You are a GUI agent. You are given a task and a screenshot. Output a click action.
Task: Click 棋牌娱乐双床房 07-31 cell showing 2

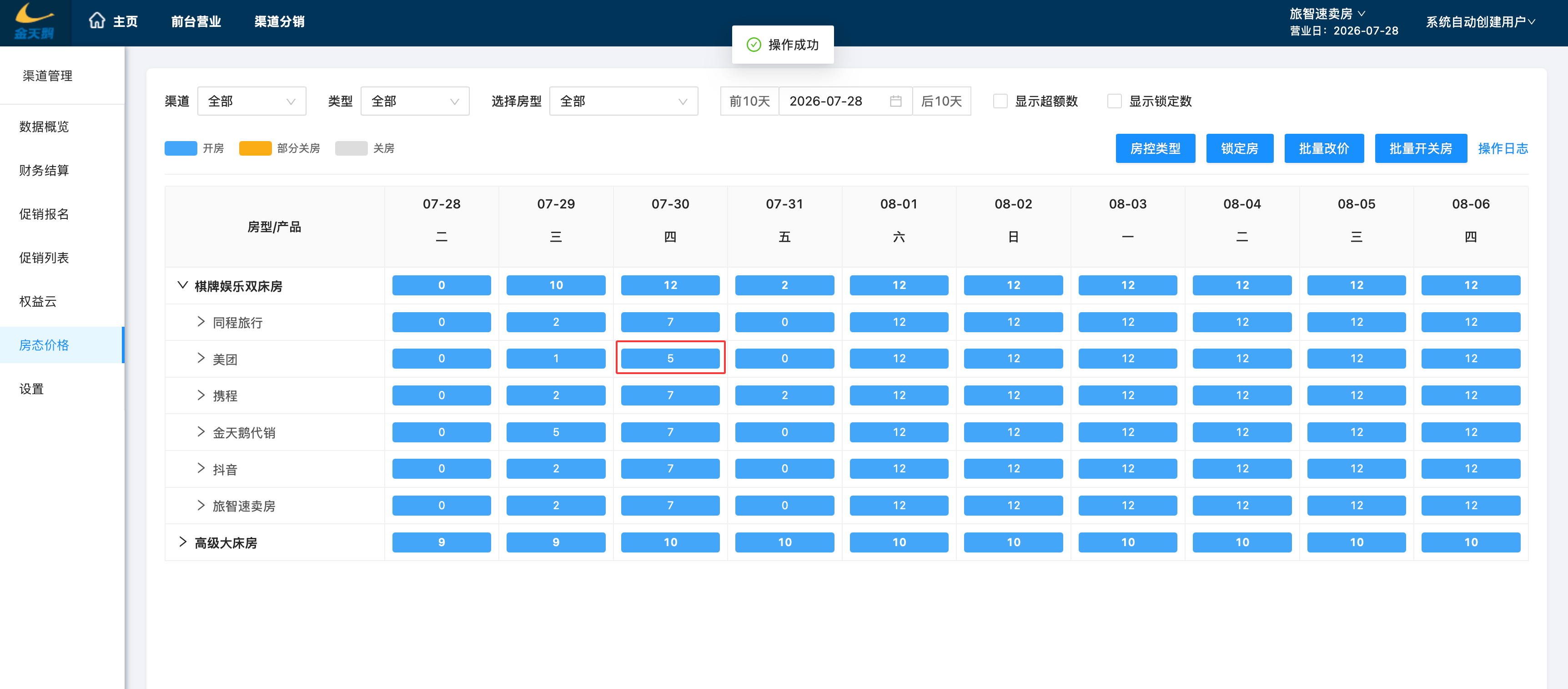[x=784, y=285]
